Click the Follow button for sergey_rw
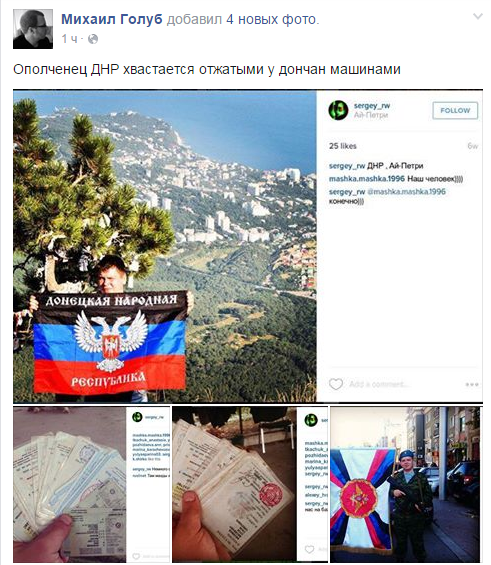The height and width of the screenshot is (565, 491). pos(455,111)
